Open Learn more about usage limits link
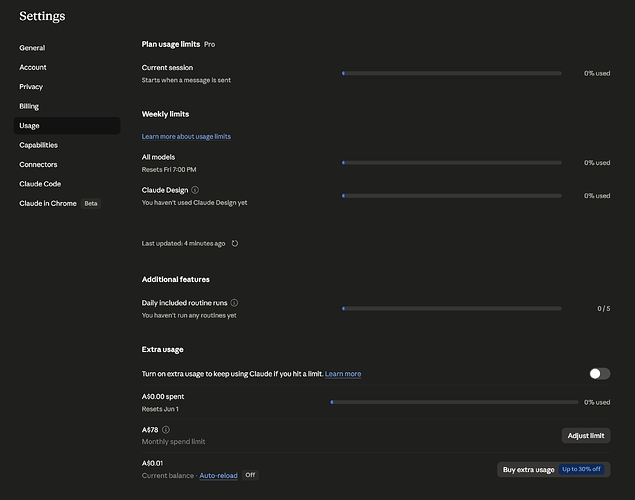This screenshot has height=500, width=635. pos(186,136)
